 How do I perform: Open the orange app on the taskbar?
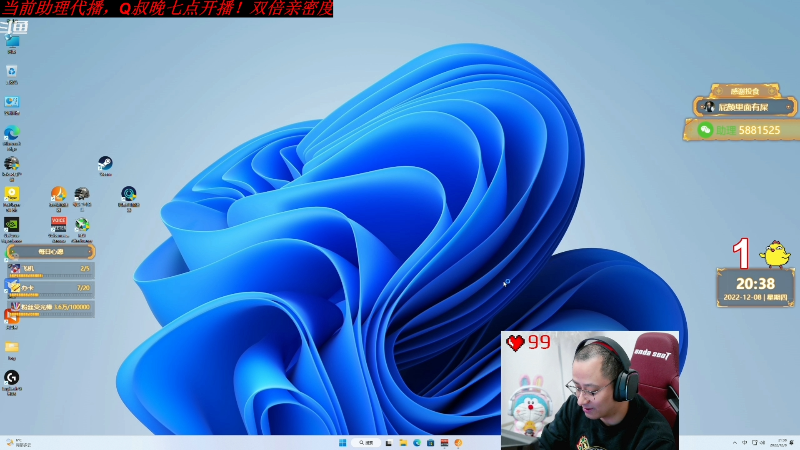coord(458,443)
